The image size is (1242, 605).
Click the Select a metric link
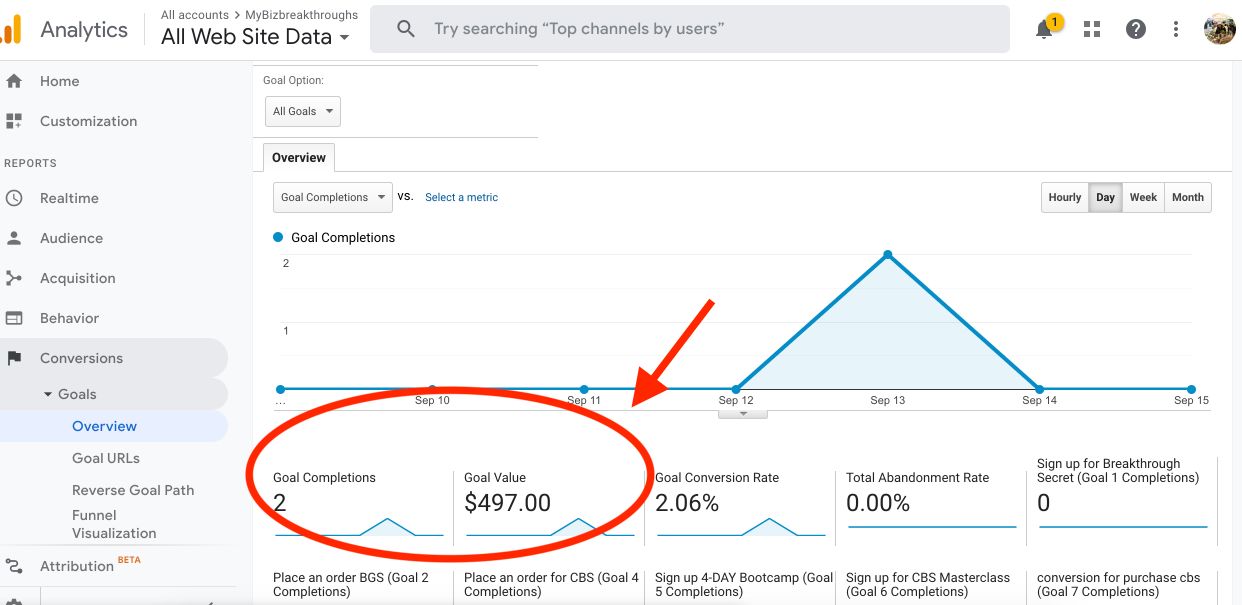coord(461,197)
